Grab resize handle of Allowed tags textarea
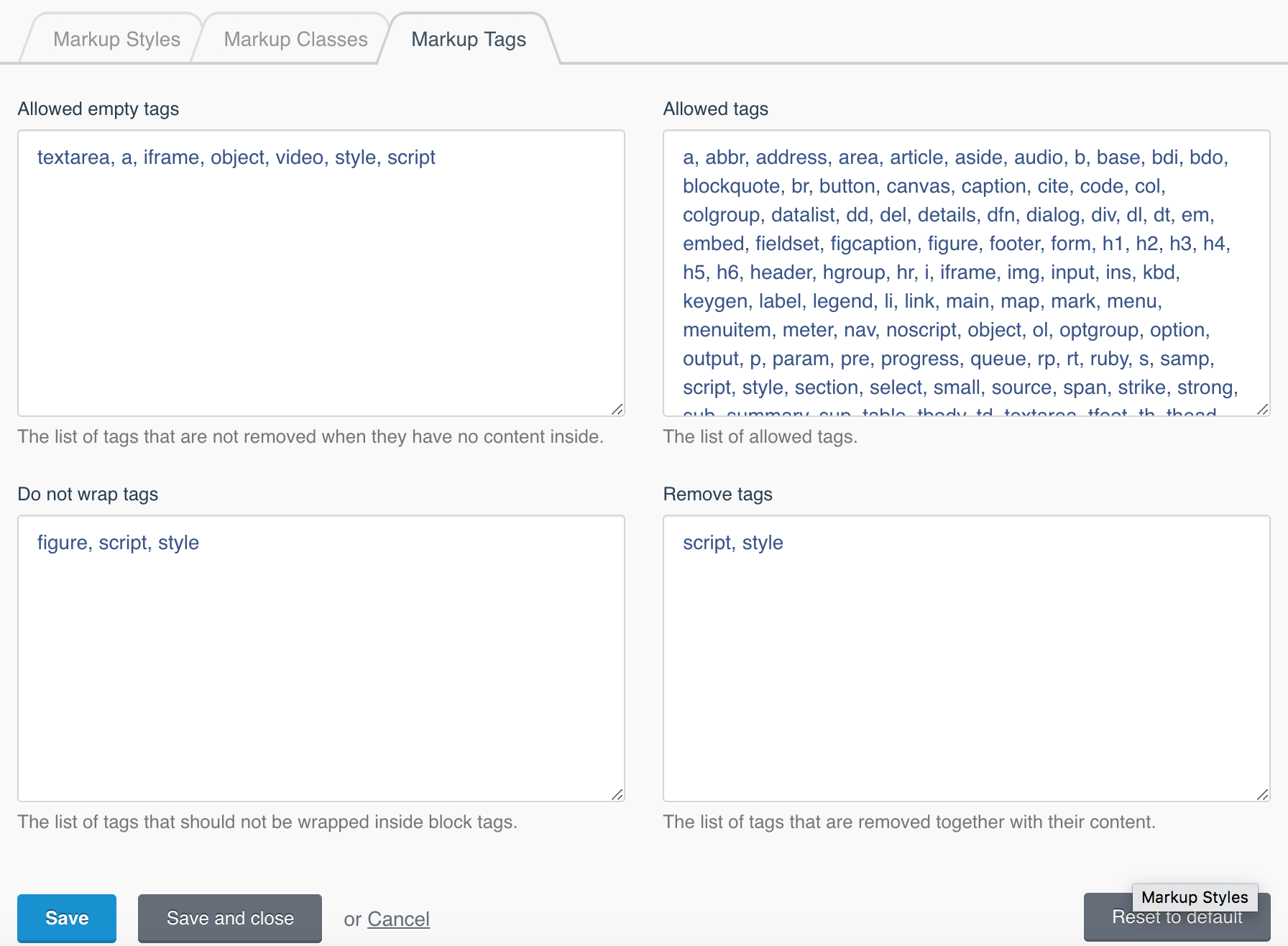The height and width of the screenshot is (946, 1288). point(1263,409)
